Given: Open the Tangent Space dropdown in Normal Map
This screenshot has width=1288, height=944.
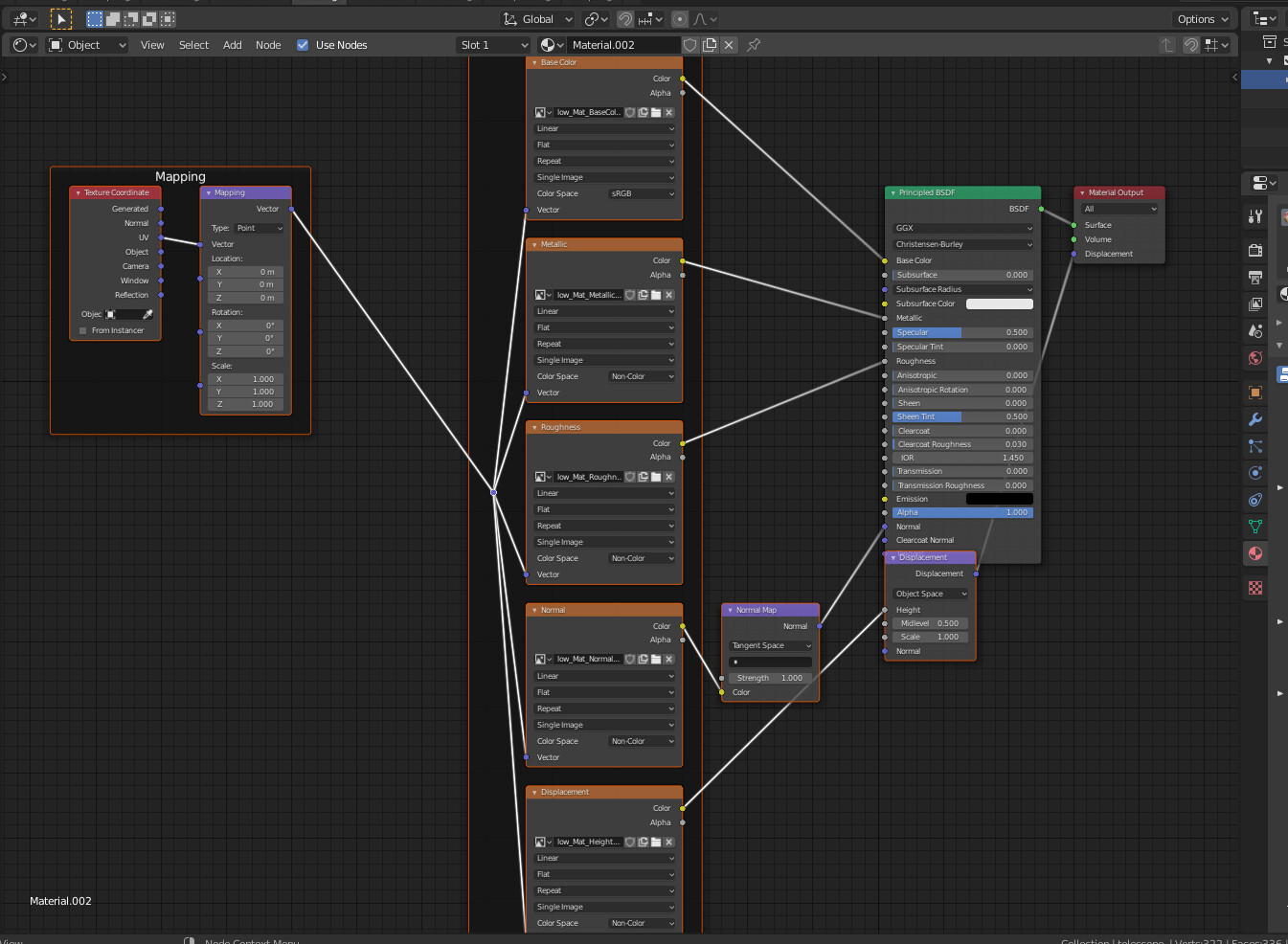Looking at the screenshot, I should pos(770,646).
